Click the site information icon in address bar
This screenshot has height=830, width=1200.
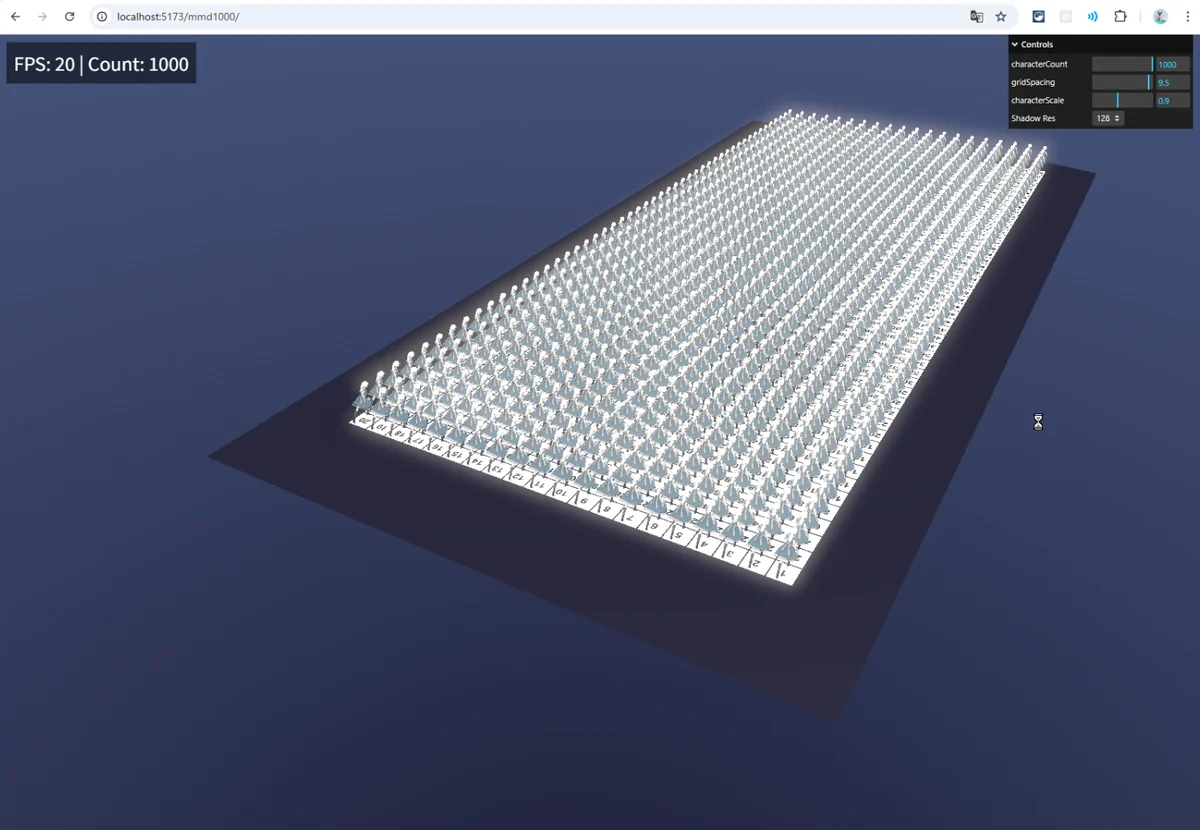[x=102, y=17]
